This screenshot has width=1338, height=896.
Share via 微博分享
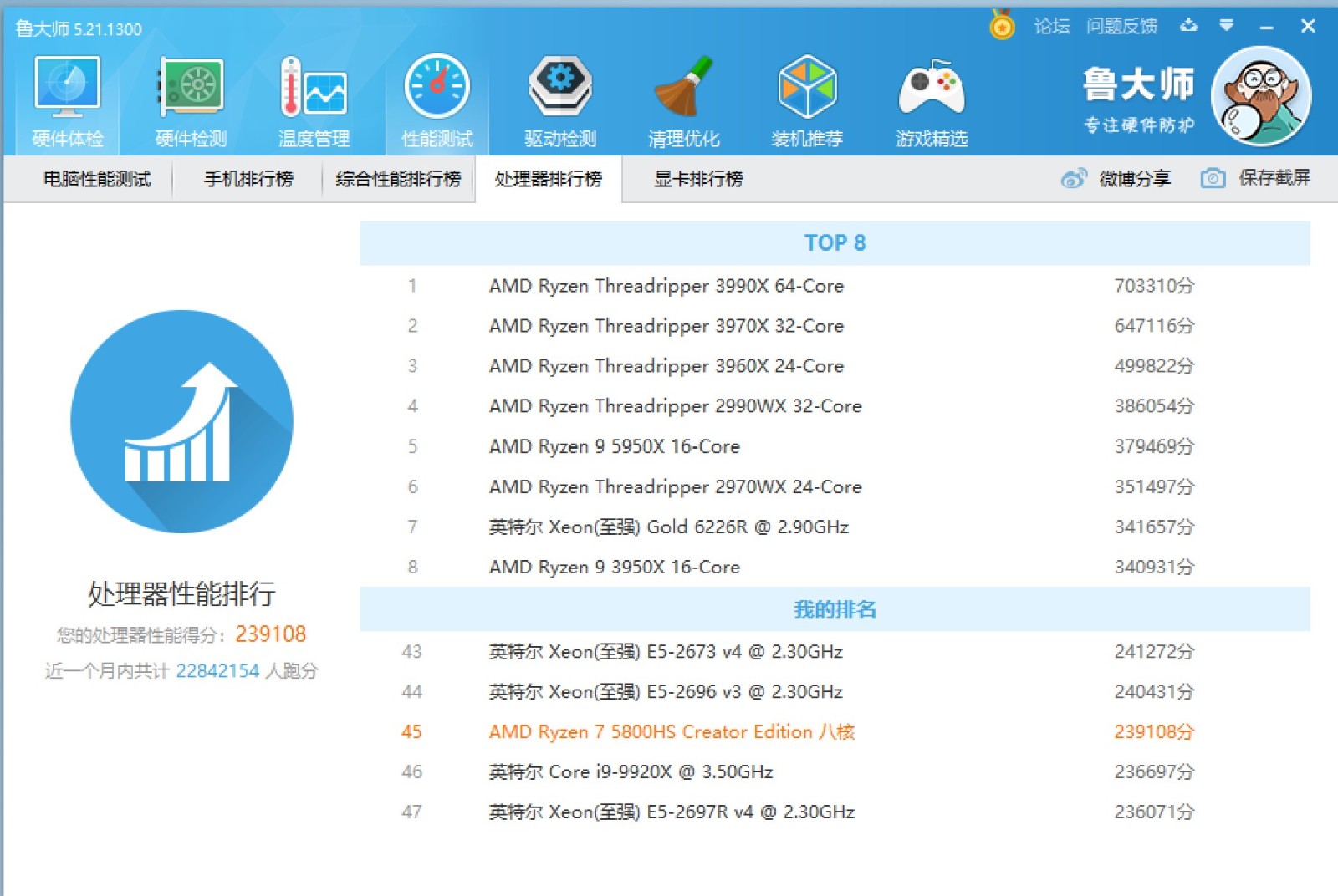(1135, 178)
